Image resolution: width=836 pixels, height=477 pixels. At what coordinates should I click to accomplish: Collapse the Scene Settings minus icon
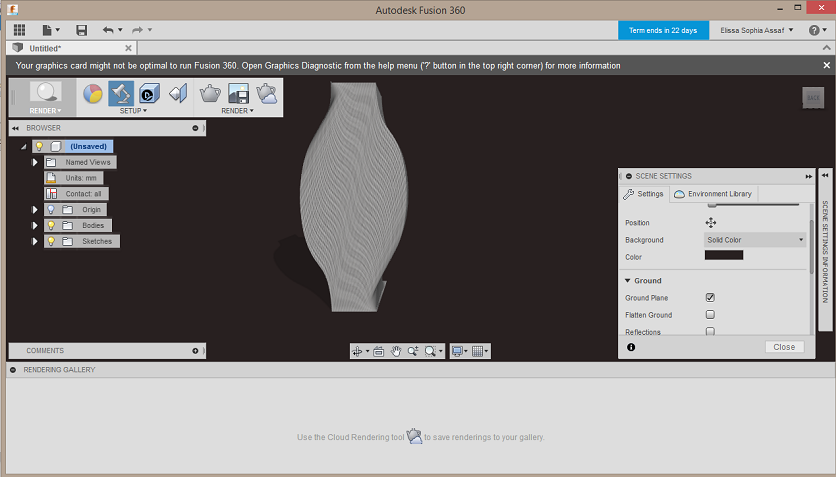(629, 176)
